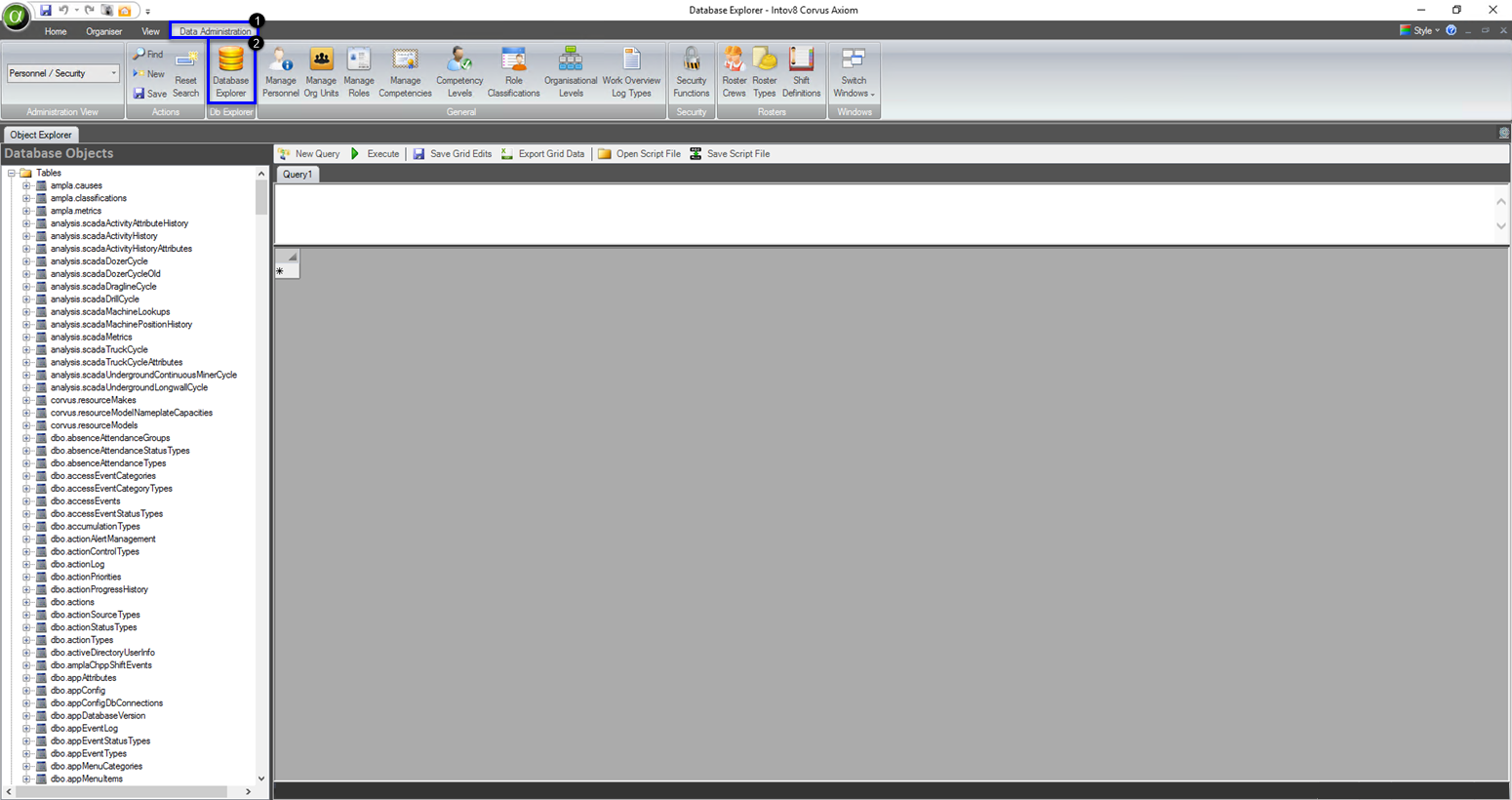The height and width of the screenshot is (800, 1512).
Task: Open Roster Crews from the ribbon
Action: (735, 72)
